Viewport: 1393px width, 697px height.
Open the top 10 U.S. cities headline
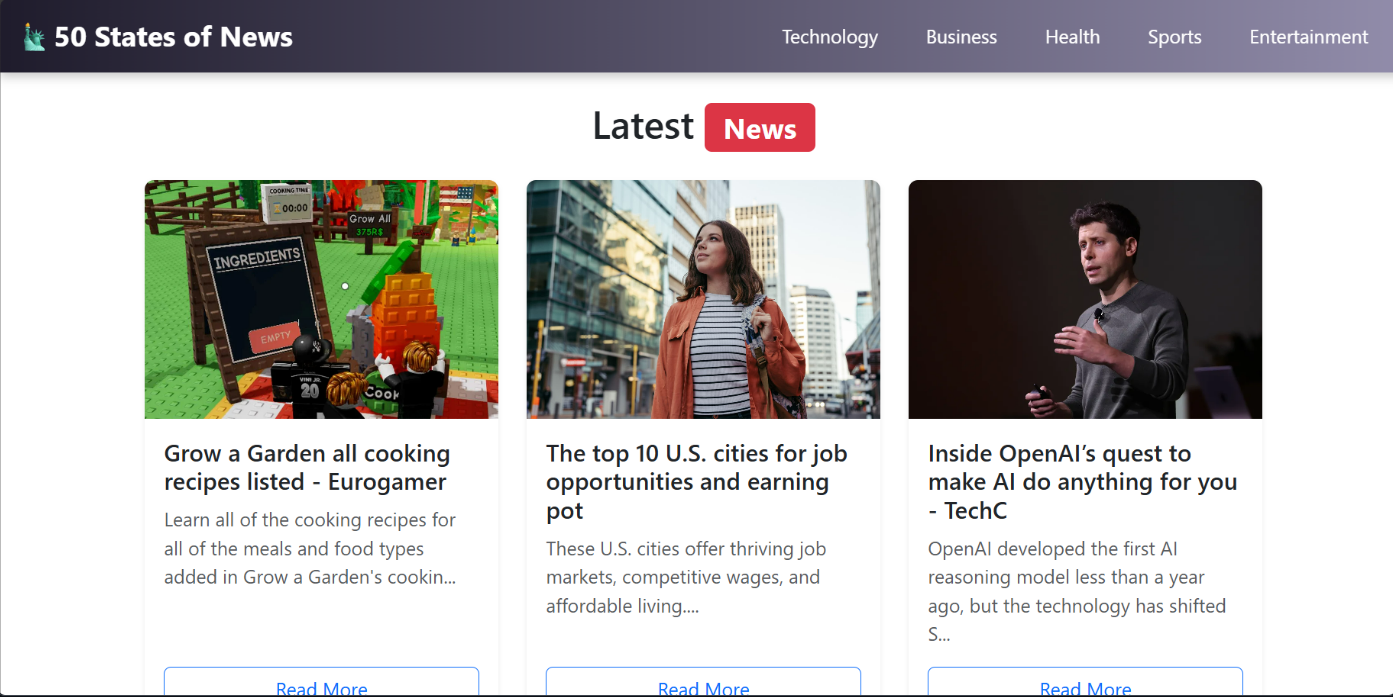(x=696, y=482)
